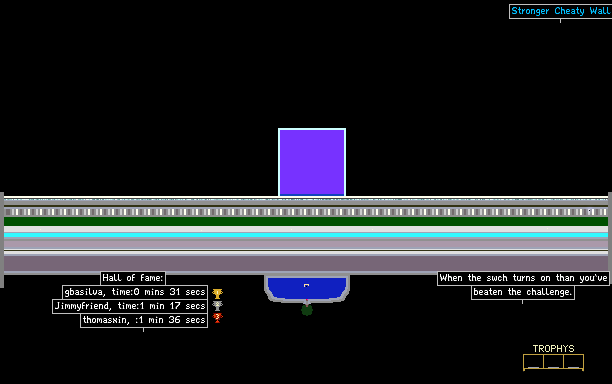Image resolution: width=612 pixels, height=384 pixels.
Task: Select the middle empty trophy slot
Action: click(553, 361)
